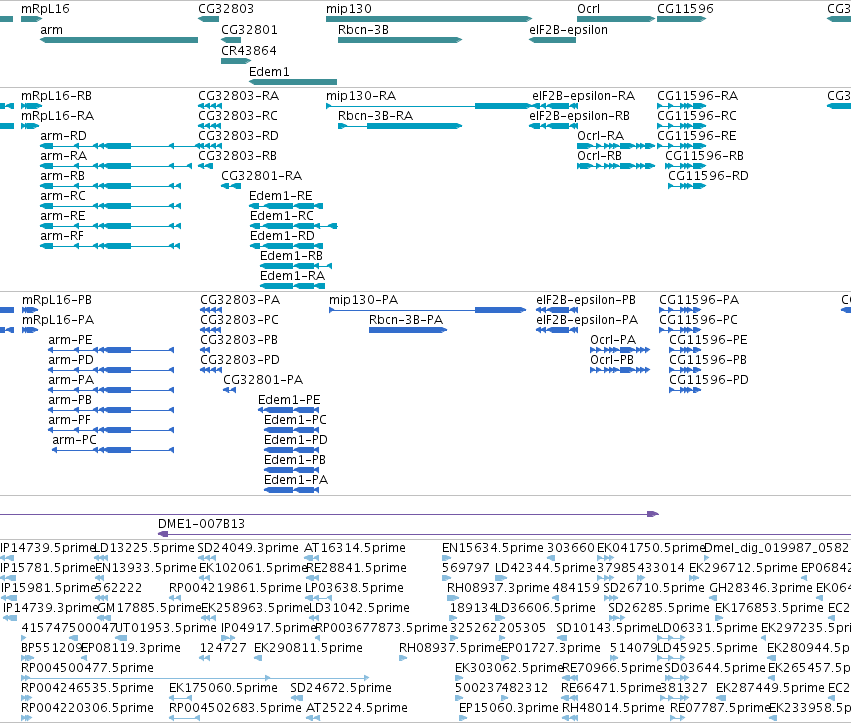Click transcript arm-RF

coord(110,246)
